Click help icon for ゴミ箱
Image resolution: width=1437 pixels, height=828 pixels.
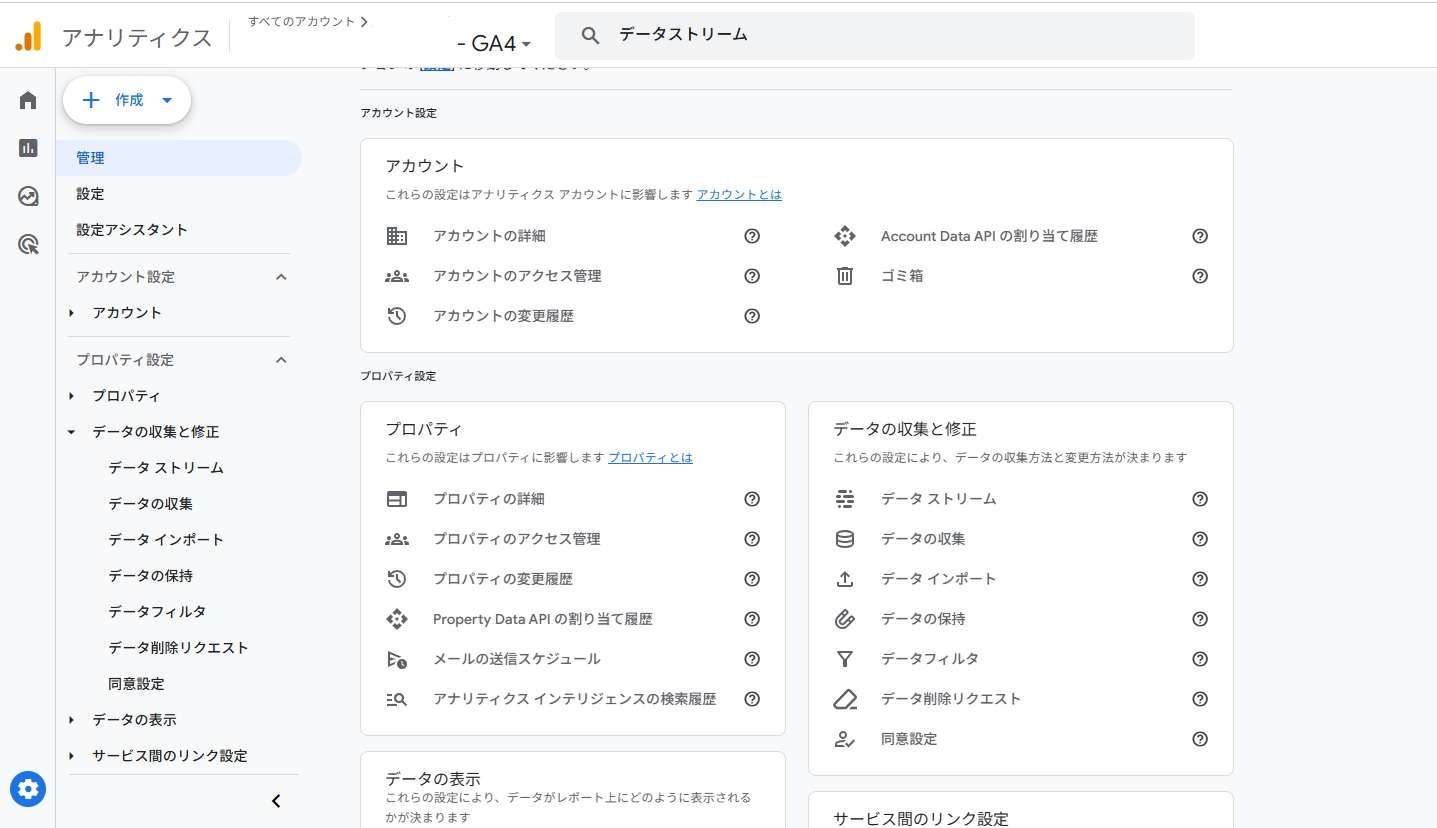[x=1200, y=276]
